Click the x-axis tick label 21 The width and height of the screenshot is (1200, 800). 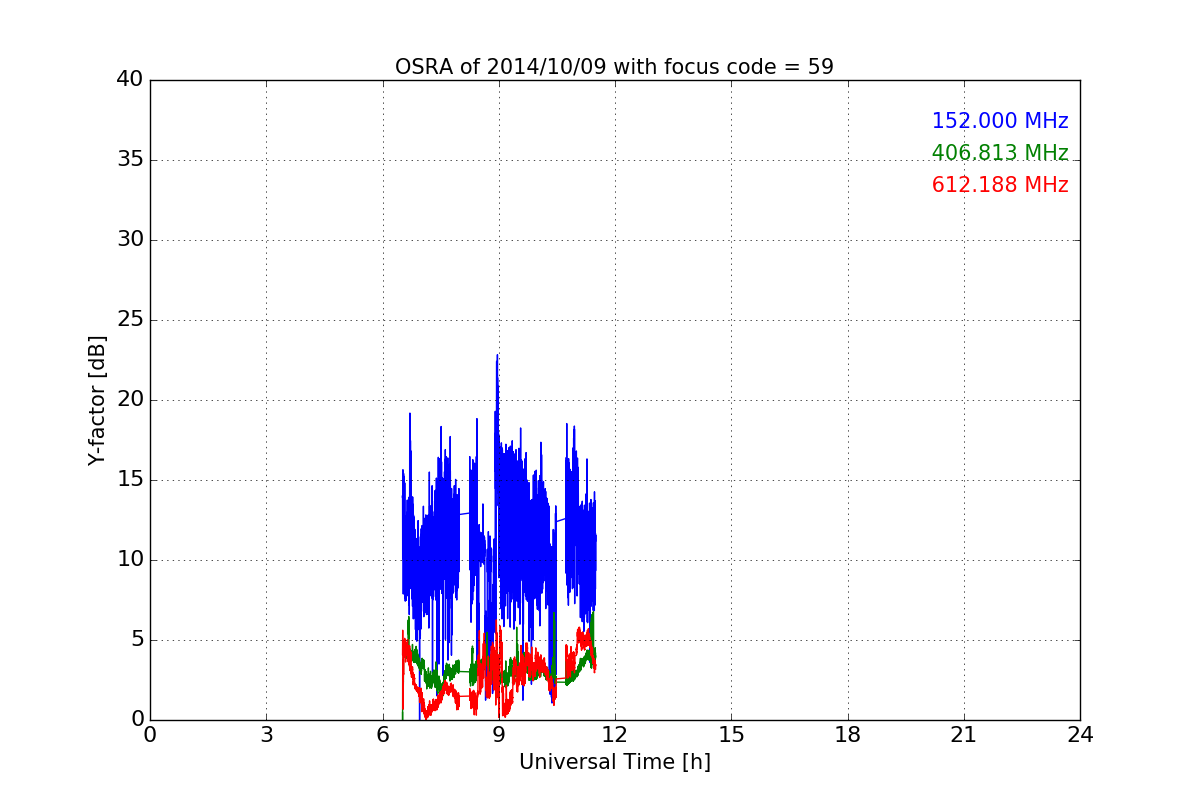[964, 735]
